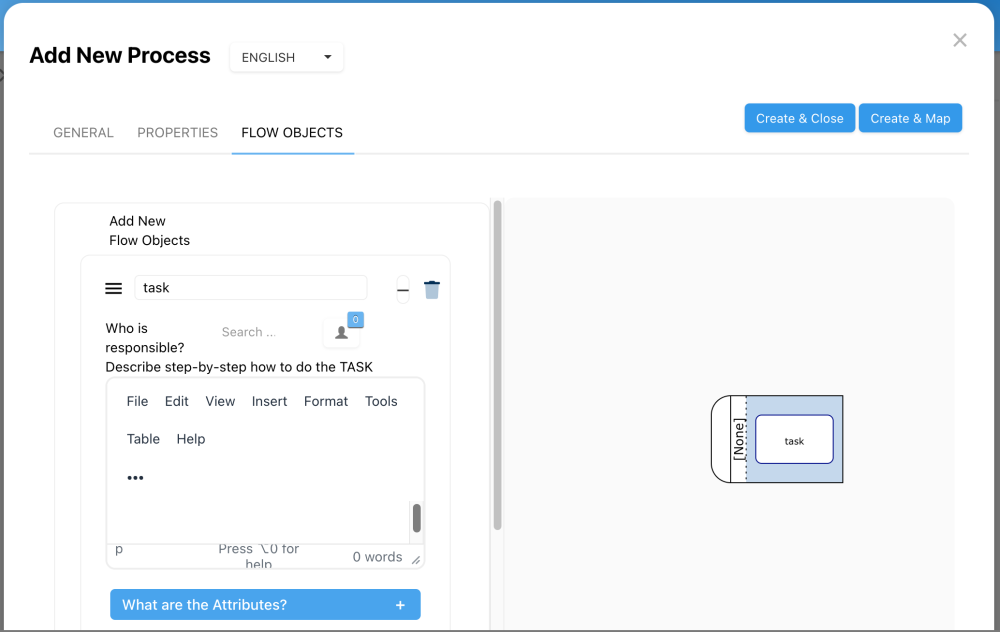1000x632 pixels.
Task: Expand the What are the Attributes section
Action: click(265, 605)
